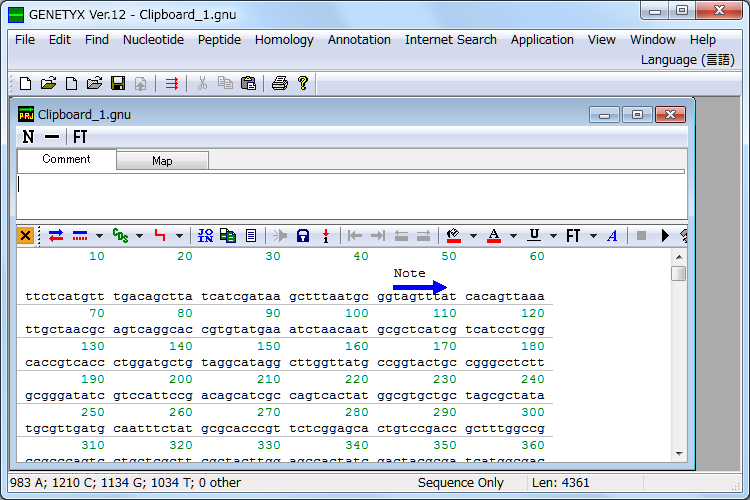Click the red arrow to position 1 icon
750x500 pixels.
(x=326, y=235)
